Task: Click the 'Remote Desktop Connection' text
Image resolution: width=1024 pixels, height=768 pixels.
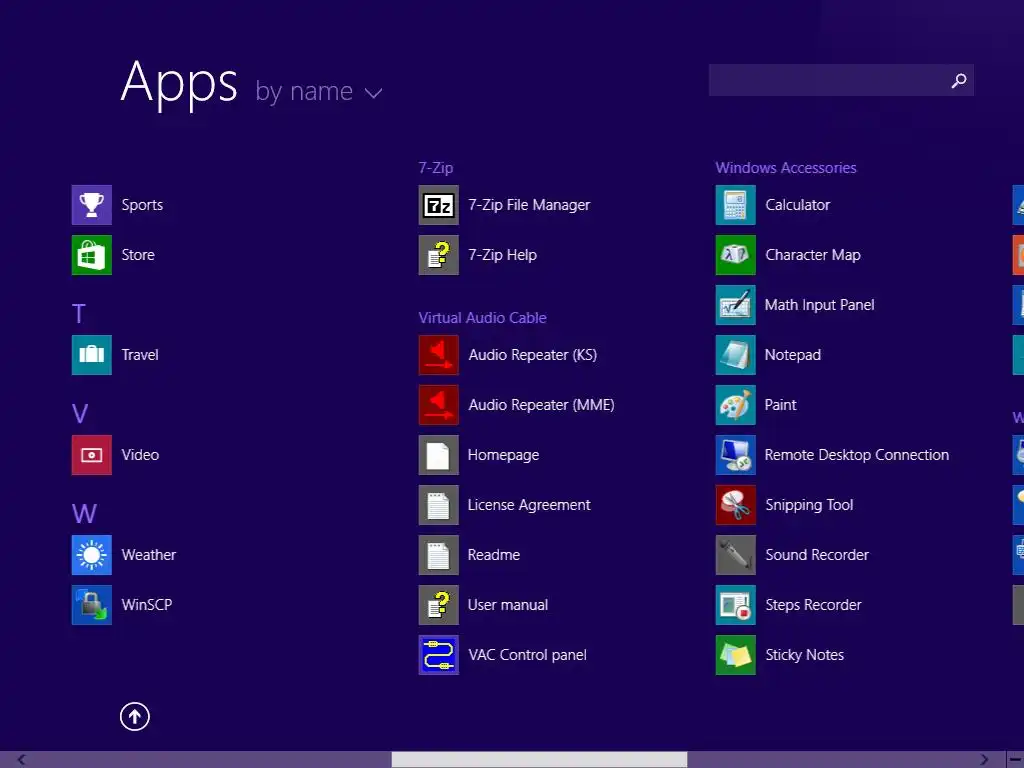Action: 856,455
